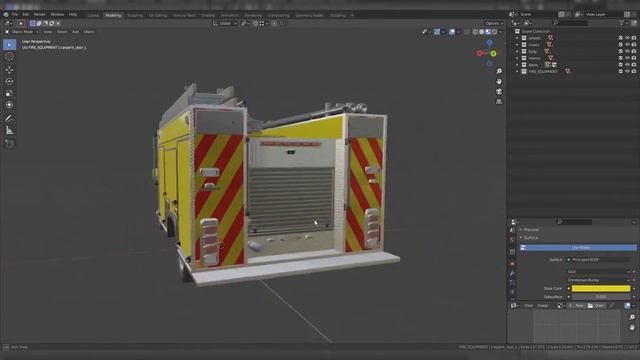The image size is (640, 360).
Task: Click the folder icon on Open button
Action: 590,306
